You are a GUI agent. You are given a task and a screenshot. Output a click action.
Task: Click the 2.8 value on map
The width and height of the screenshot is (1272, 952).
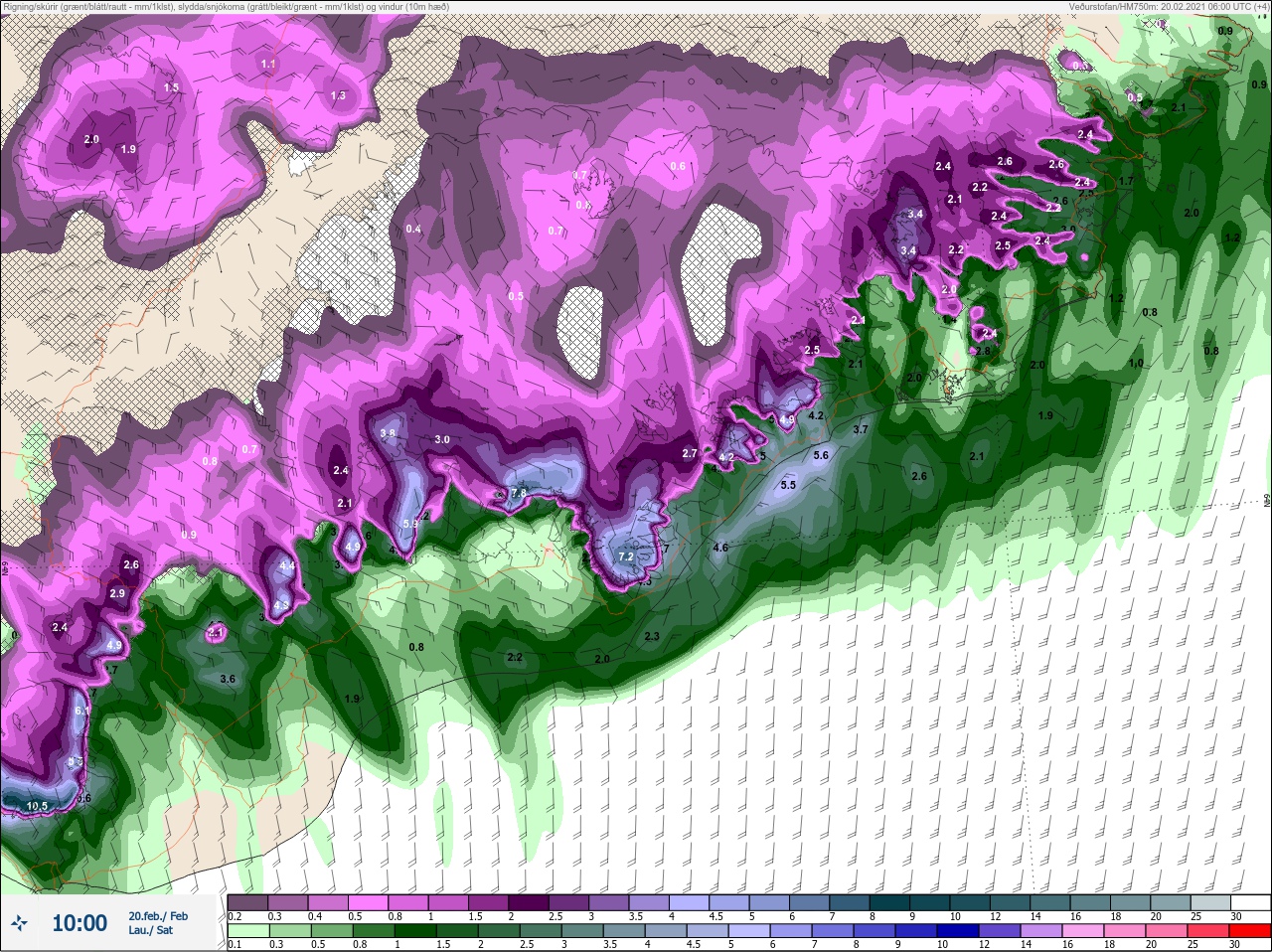click(983, 351)
